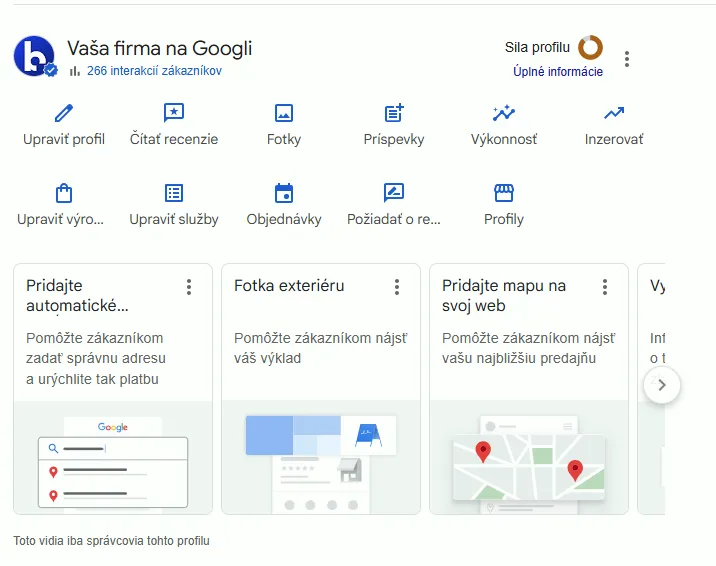Screen dimensions: 716x566
Task: Open the Objednávky calendar icon
Action: click(284, 193)
